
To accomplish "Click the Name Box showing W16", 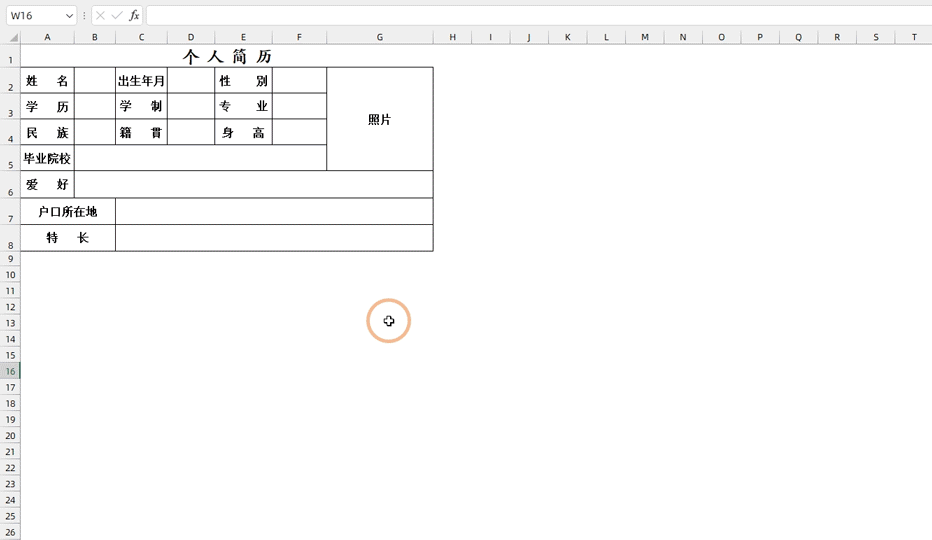I will pos(33,16).
